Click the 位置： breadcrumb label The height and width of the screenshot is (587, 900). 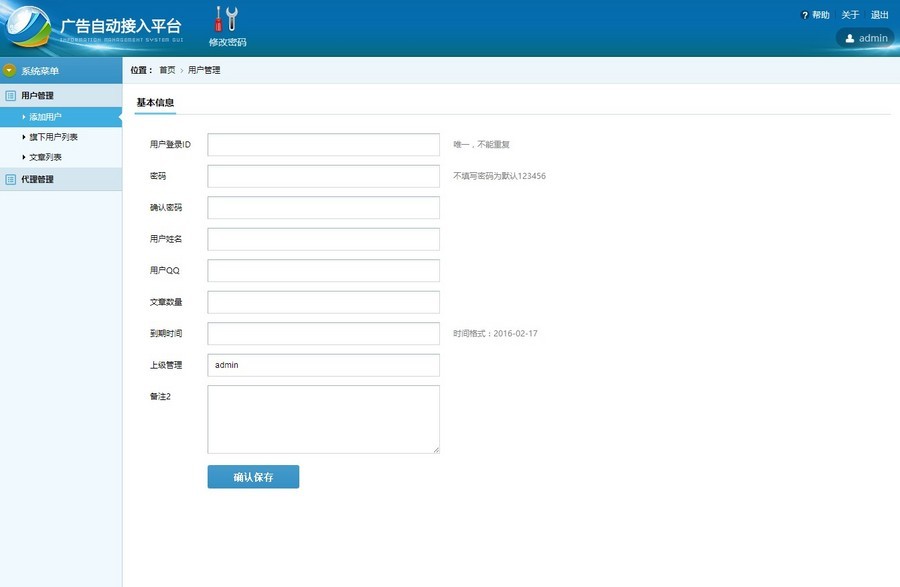(141, 70)
